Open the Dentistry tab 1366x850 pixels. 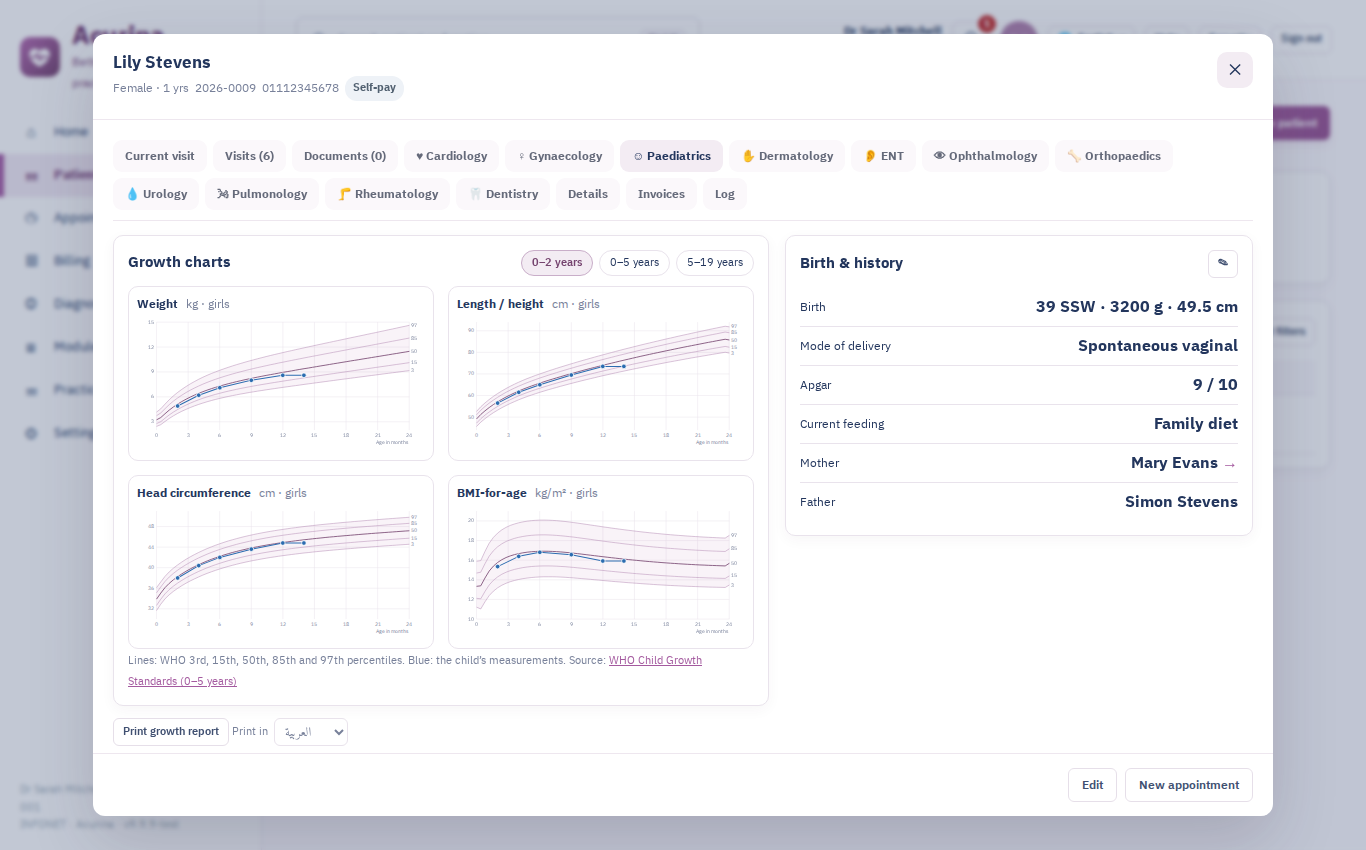pos(503,194)
